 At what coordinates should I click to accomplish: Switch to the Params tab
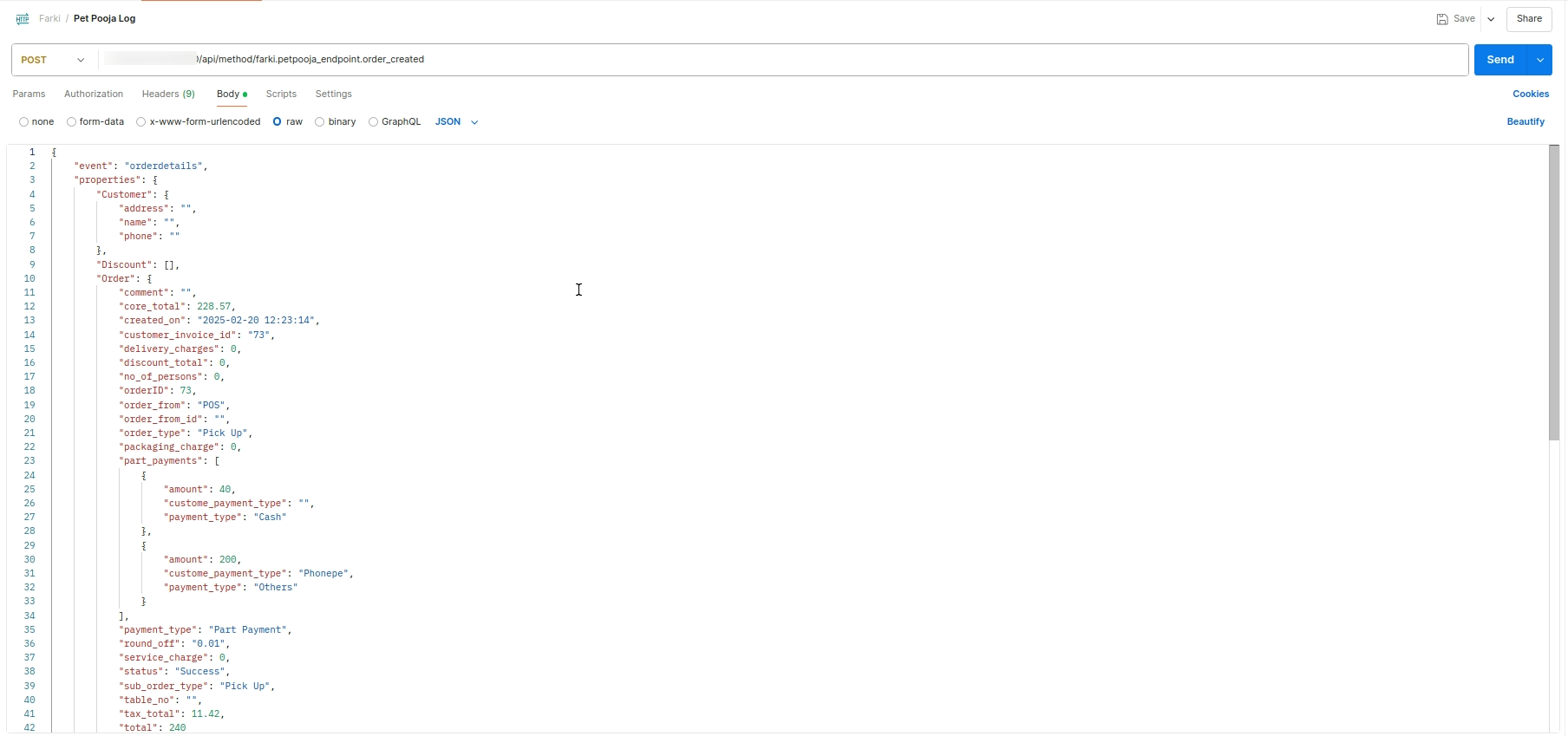[29, 94]
